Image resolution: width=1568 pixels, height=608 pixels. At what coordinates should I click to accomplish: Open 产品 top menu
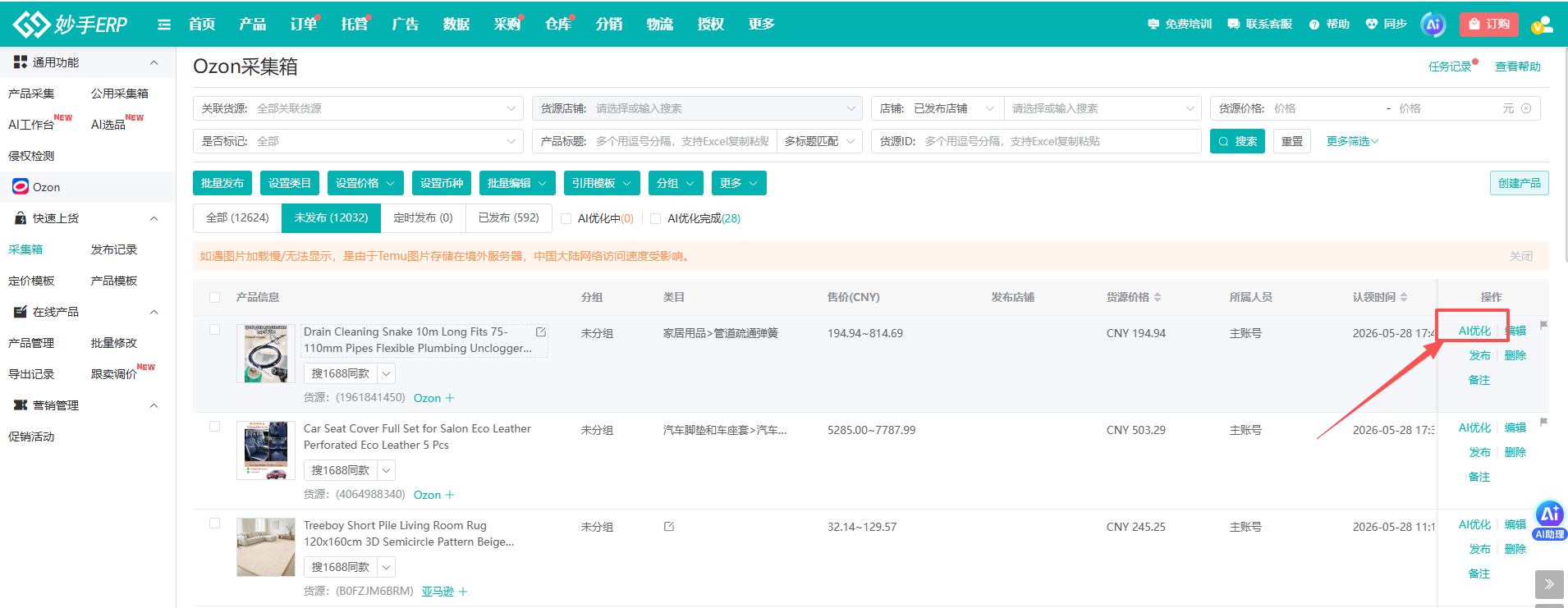[x=252, y=25]
